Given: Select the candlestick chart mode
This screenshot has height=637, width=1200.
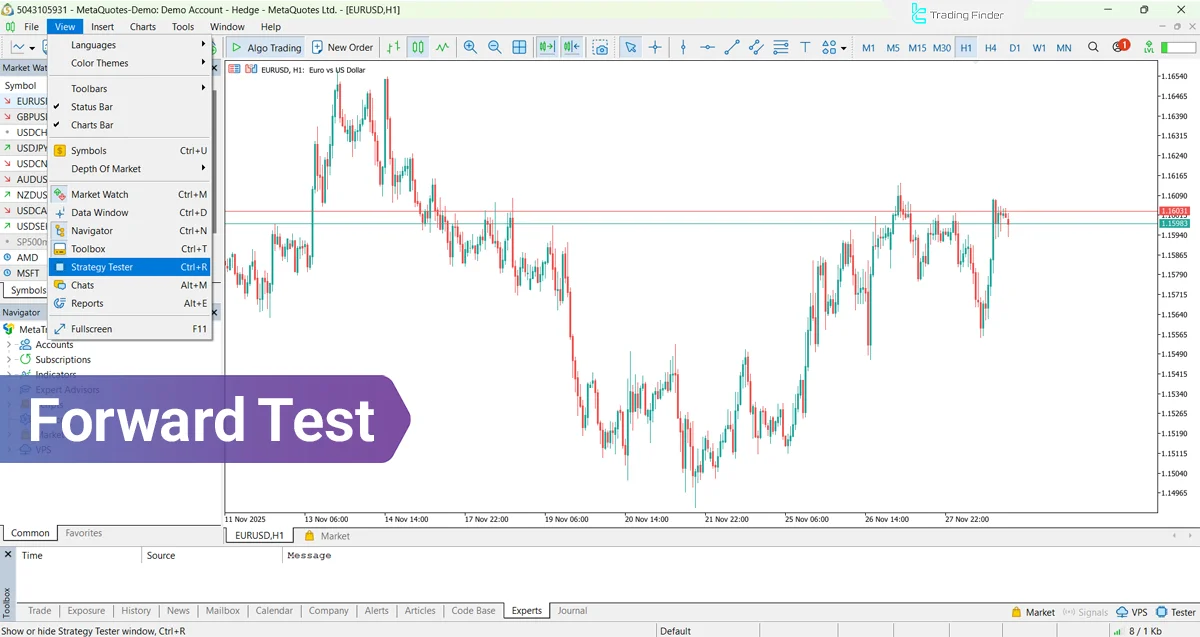Looking at the screenshot, I should click(418, 47).
